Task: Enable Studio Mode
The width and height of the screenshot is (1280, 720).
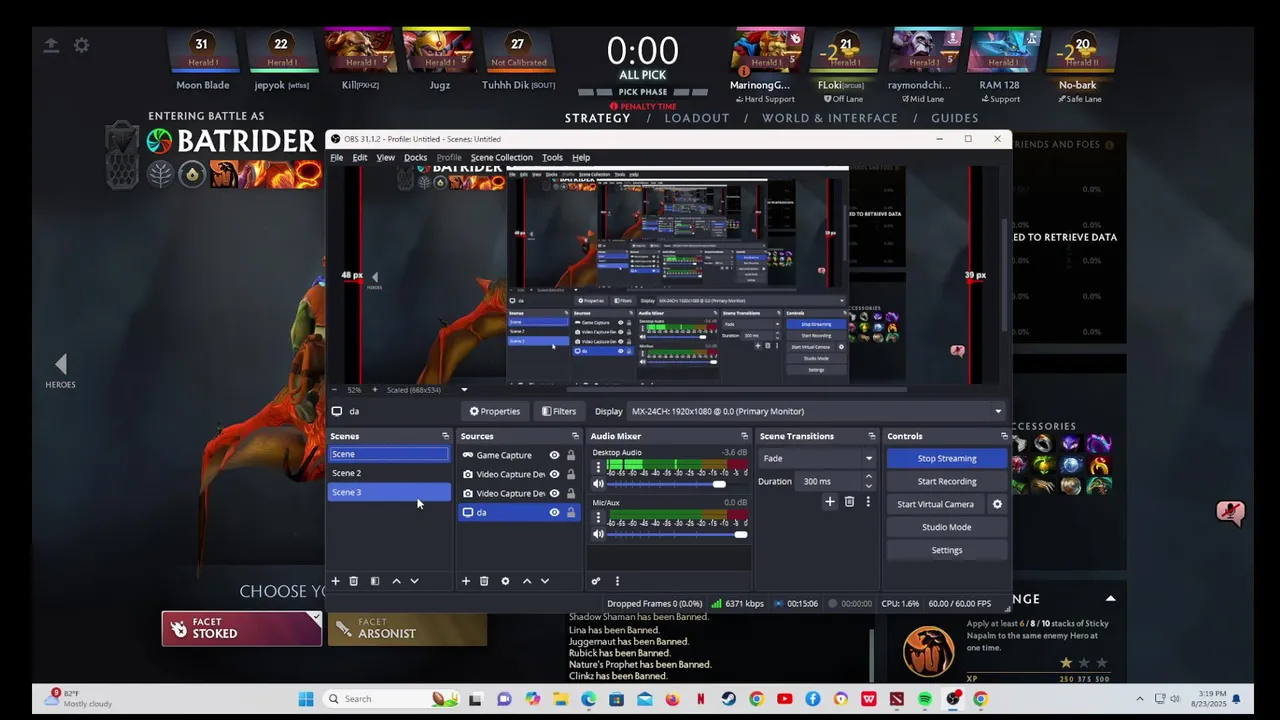Action: [x=947, y=527]
